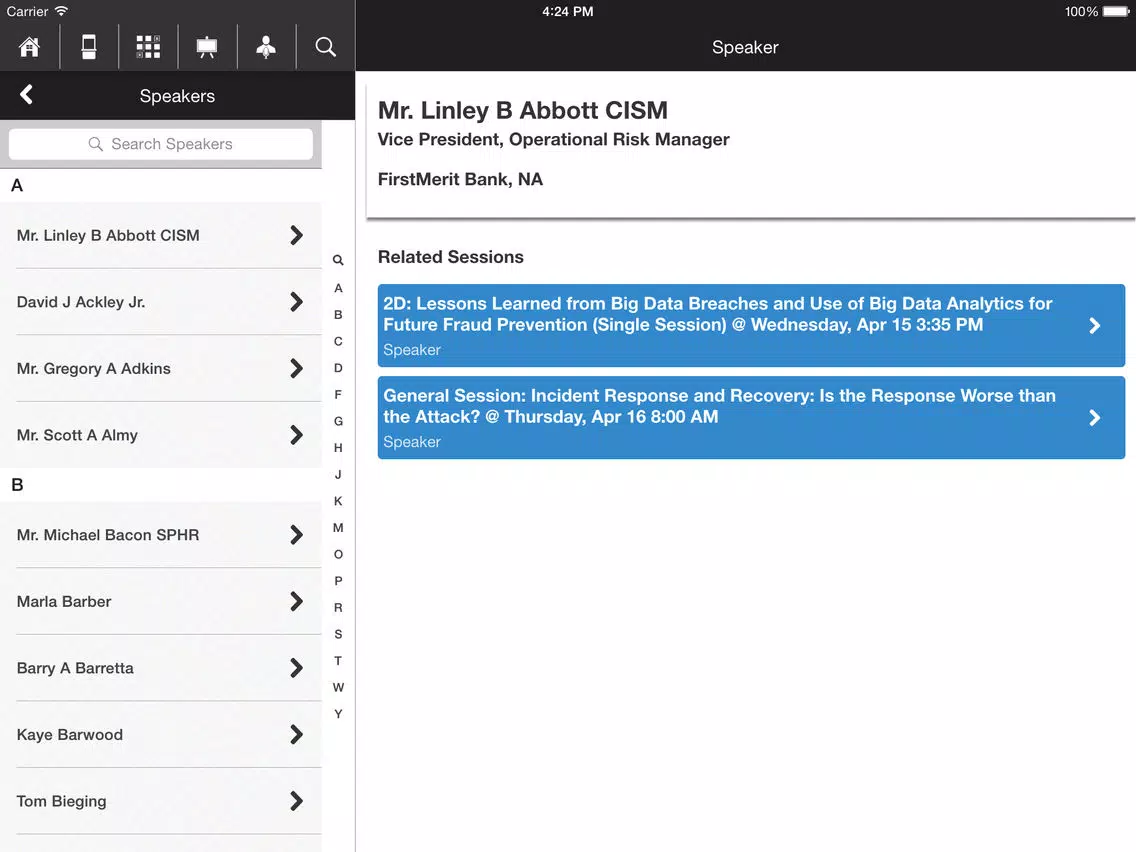Select speaker Mr. Gregory A Adkins
Image resolution: width=1136 pixels, height=852 pixels.
click(161, 369)
